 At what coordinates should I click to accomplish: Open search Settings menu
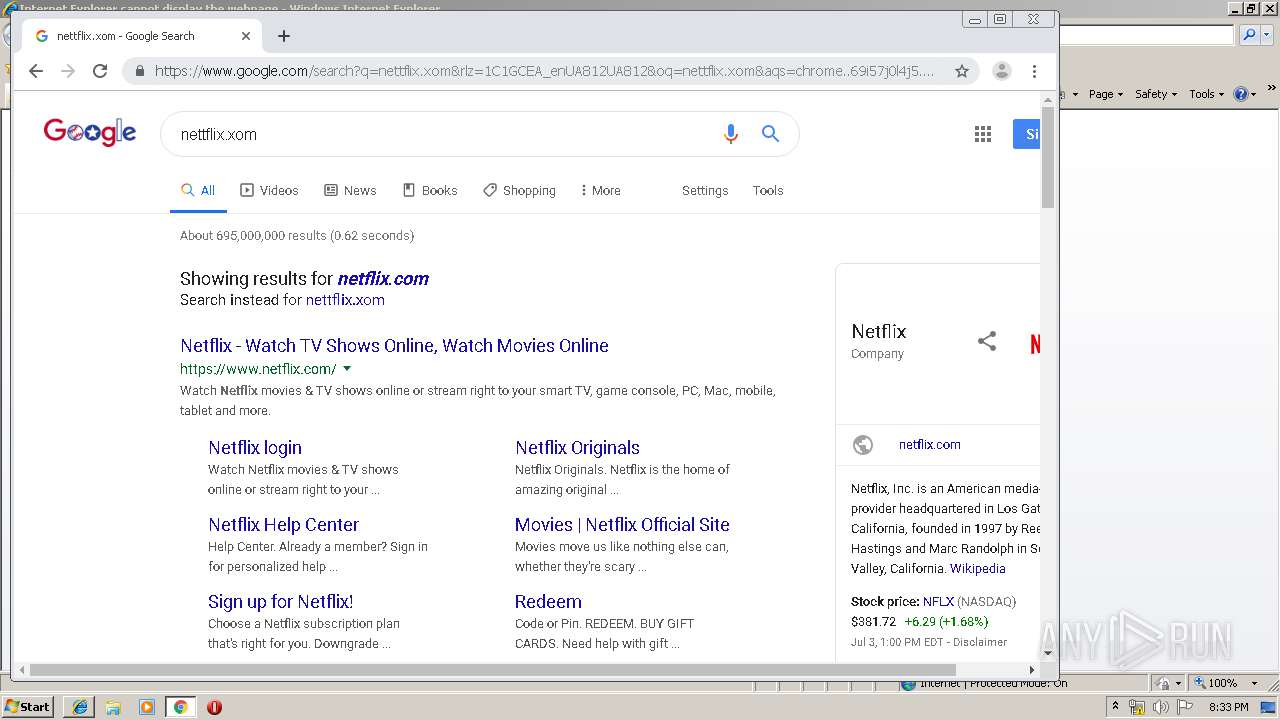(x=705, y=190)
